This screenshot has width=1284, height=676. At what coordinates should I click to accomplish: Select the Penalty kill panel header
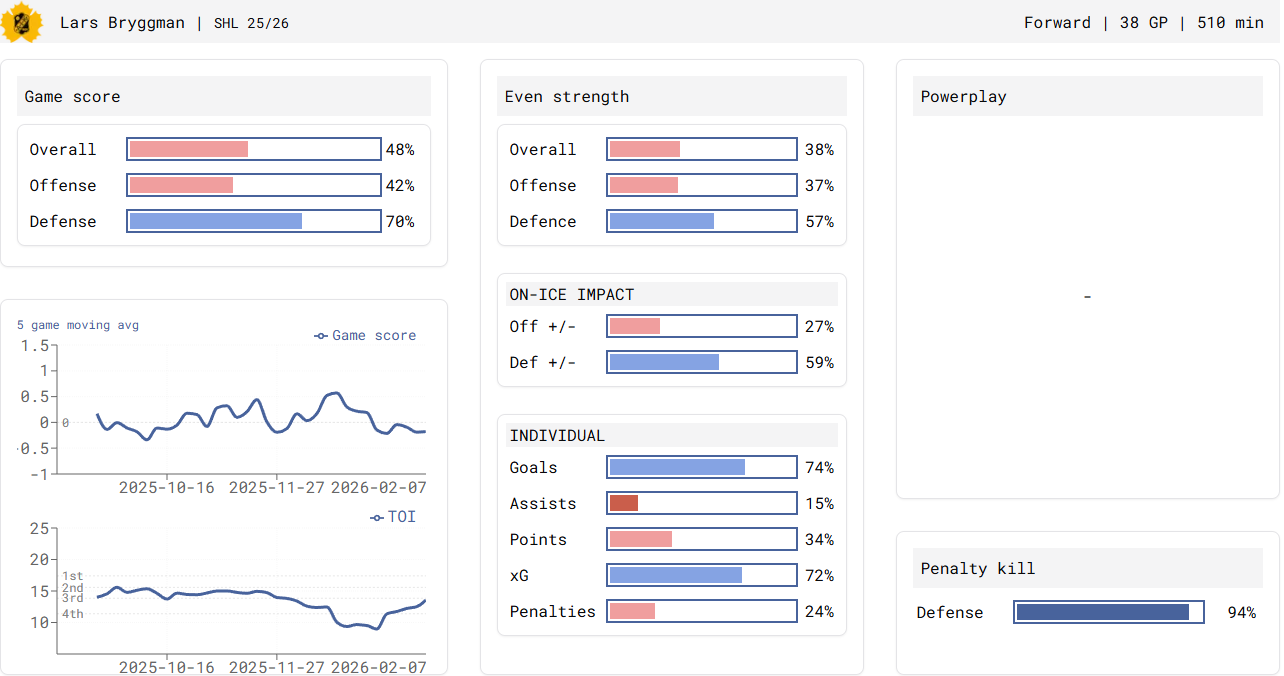click(x=1087, y=569)
